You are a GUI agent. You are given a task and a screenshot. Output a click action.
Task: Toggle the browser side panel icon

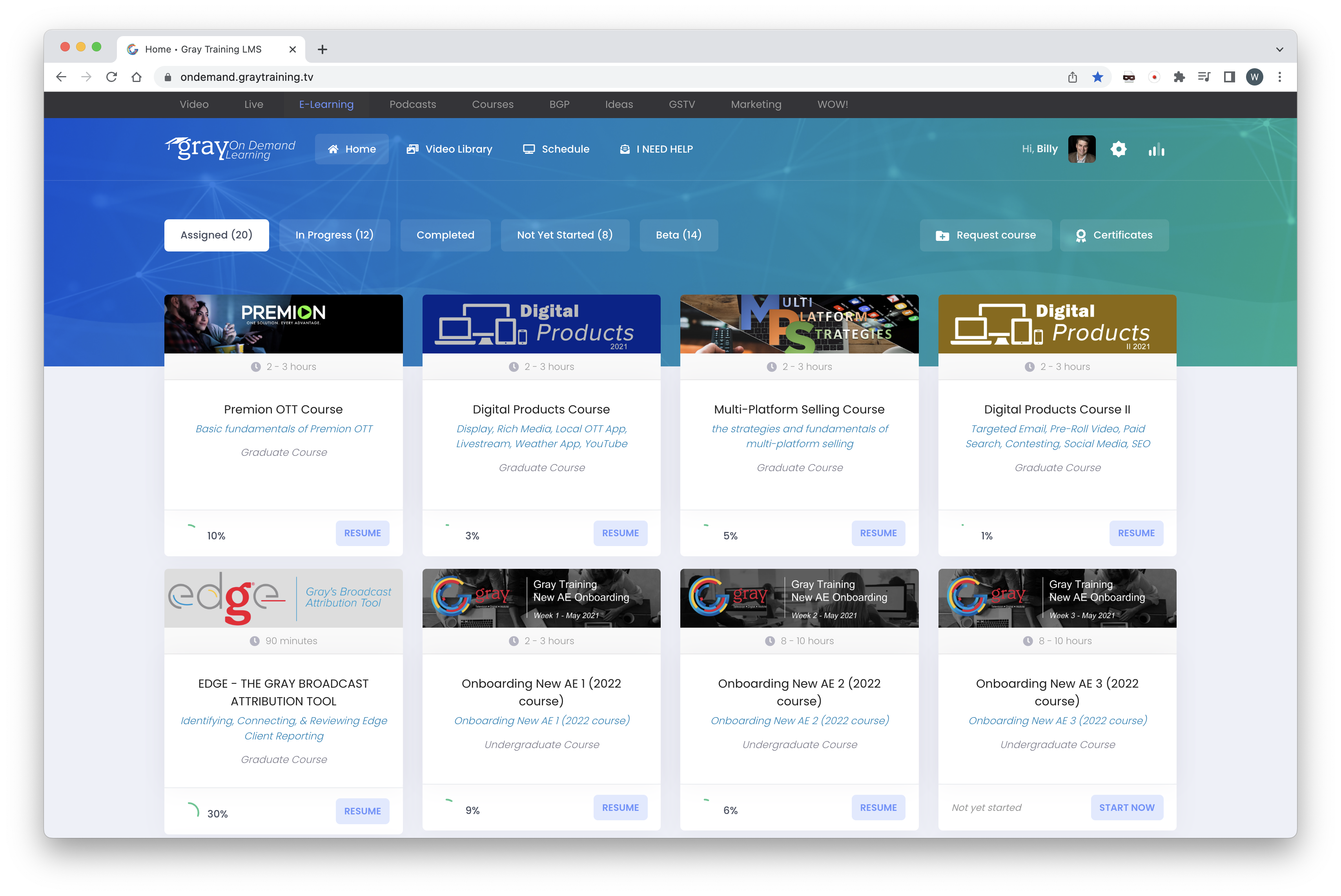[x=1229, y=77]
